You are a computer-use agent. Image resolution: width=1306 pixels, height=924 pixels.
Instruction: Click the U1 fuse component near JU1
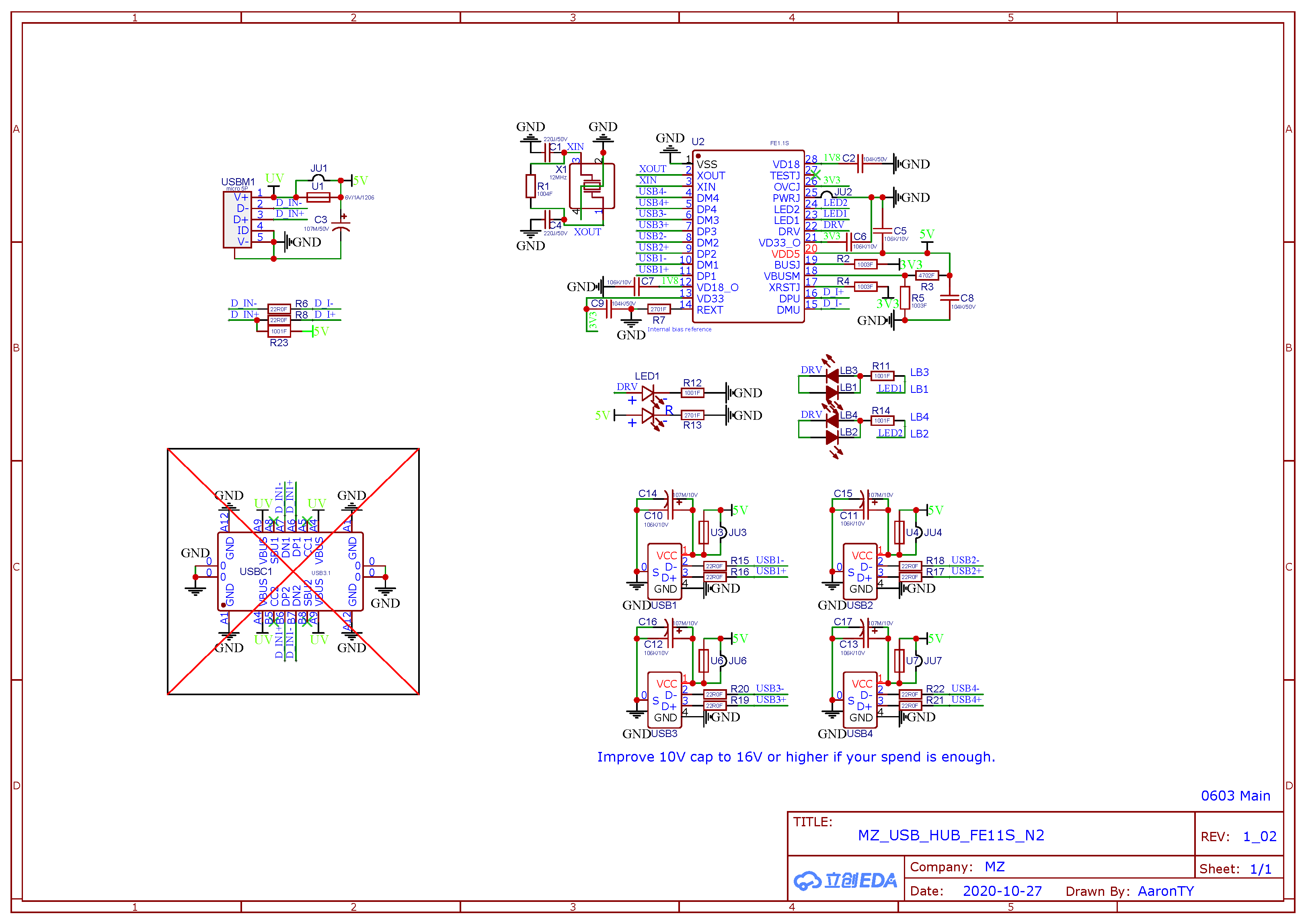(318, 197)
